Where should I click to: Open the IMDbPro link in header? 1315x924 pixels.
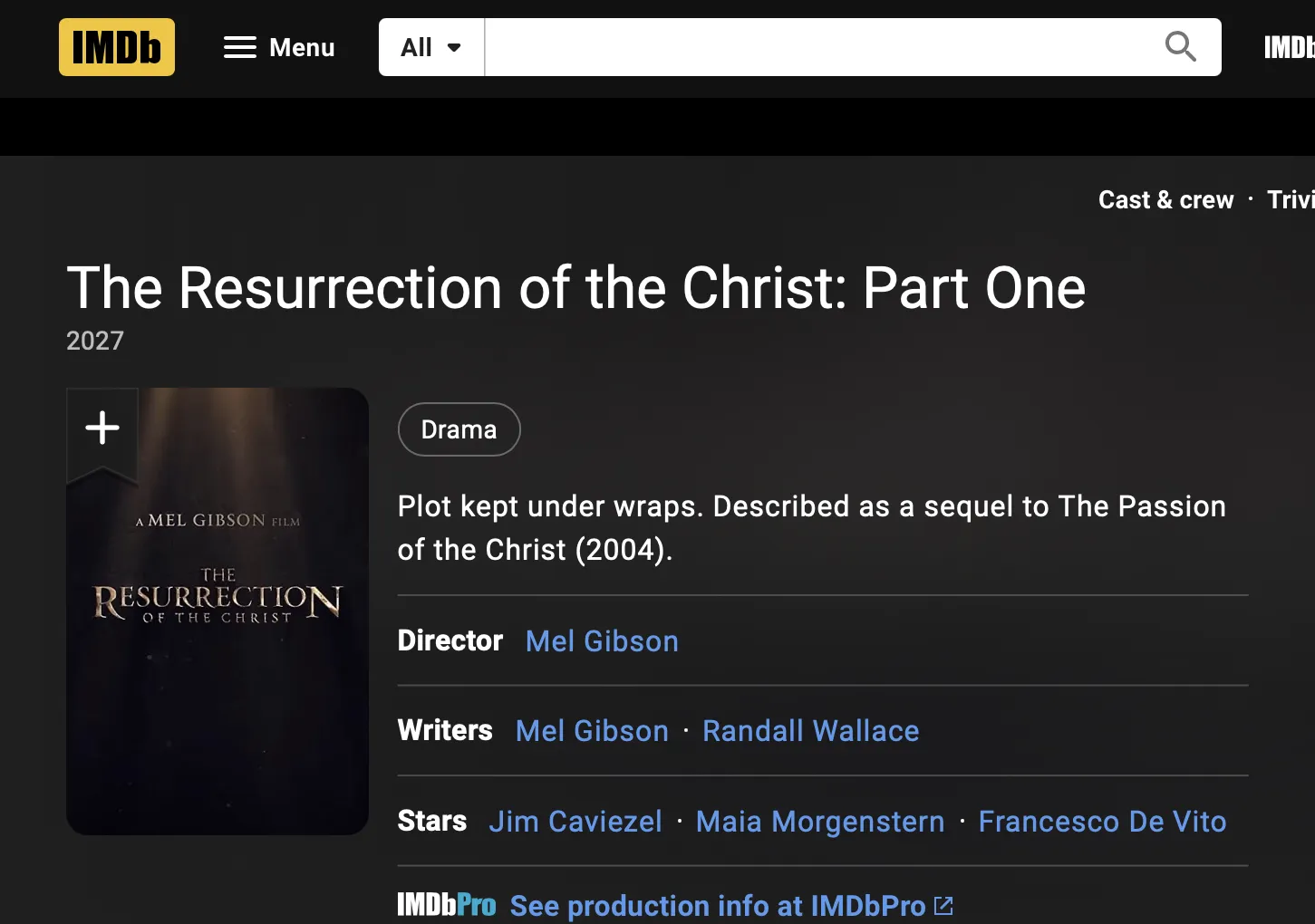(1289, 47)
